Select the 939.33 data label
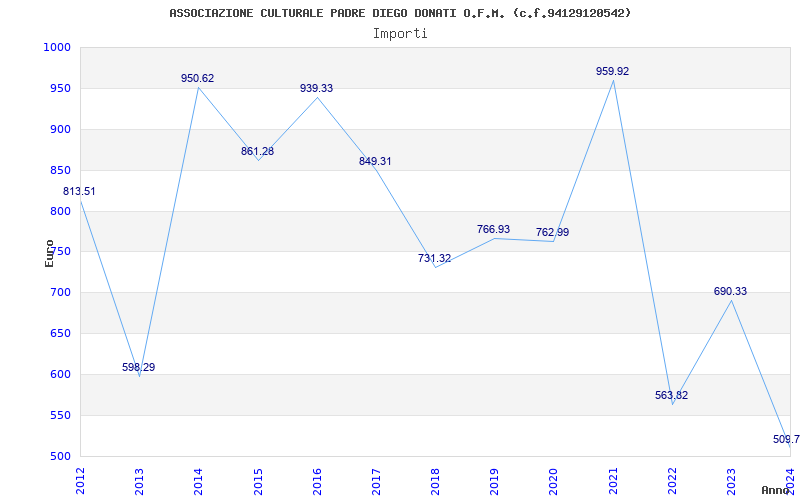 316,88
